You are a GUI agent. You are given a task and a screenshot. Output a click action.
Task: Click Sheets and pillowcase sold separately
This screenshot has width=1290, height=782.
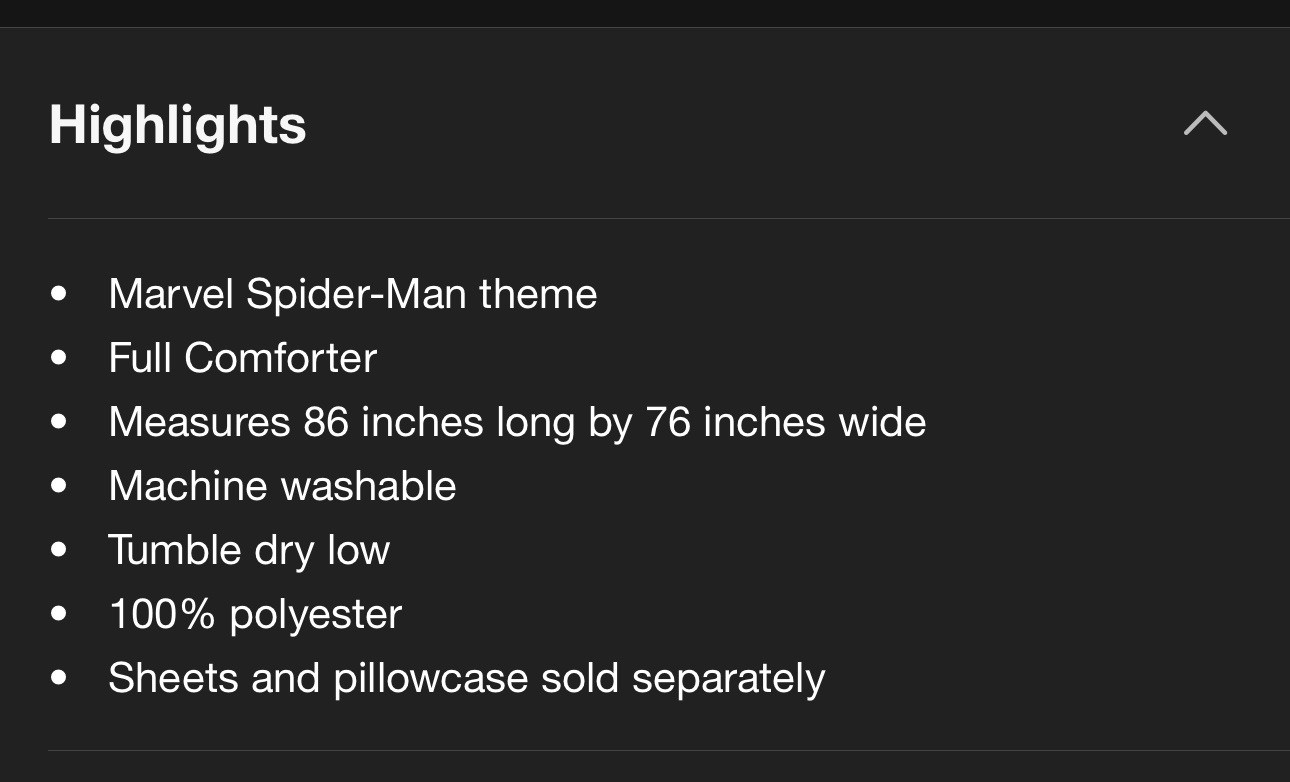[x=466, y=678]
